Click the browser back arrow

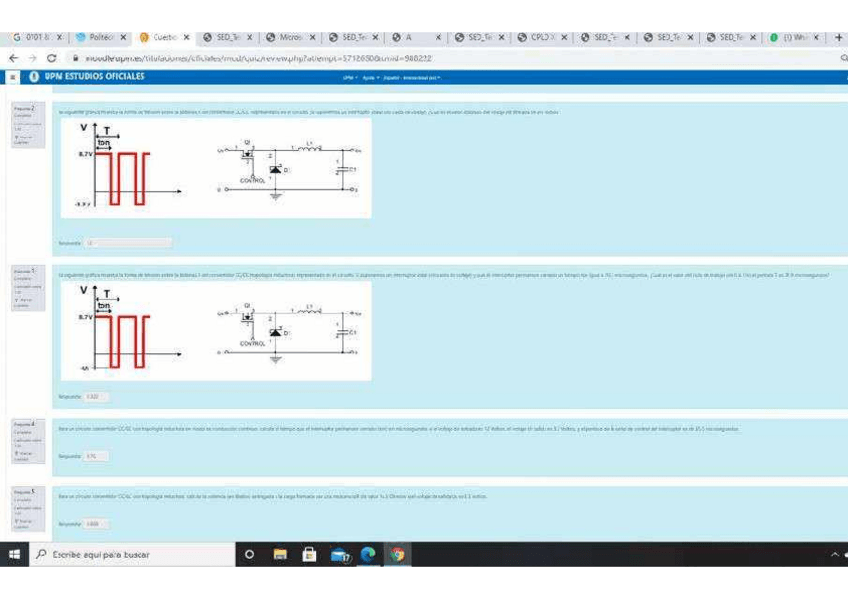(11, 59)
